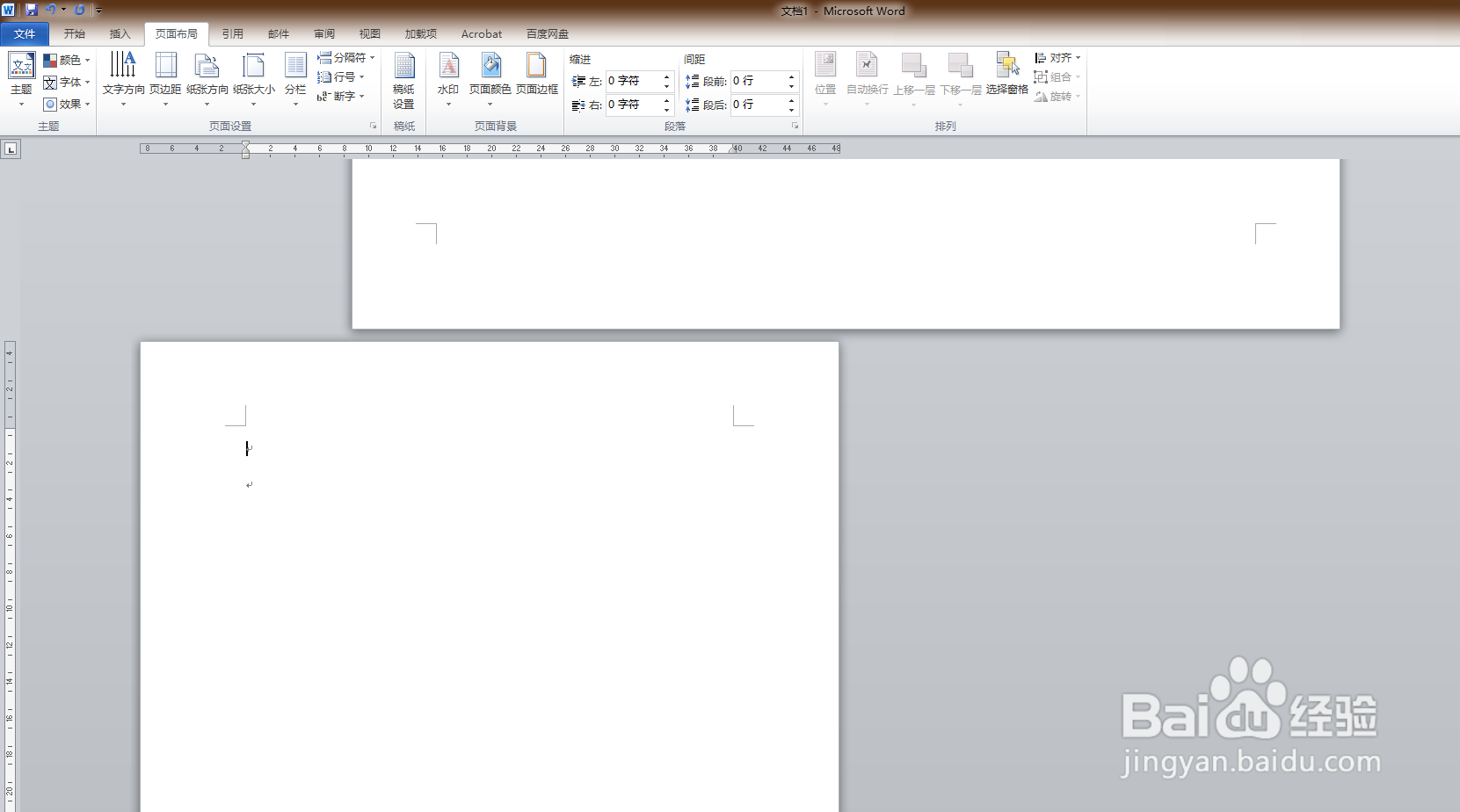Launch the Paragraph (段落) dialog
This screenshot has height=812, width=1460.
point(795,126)
